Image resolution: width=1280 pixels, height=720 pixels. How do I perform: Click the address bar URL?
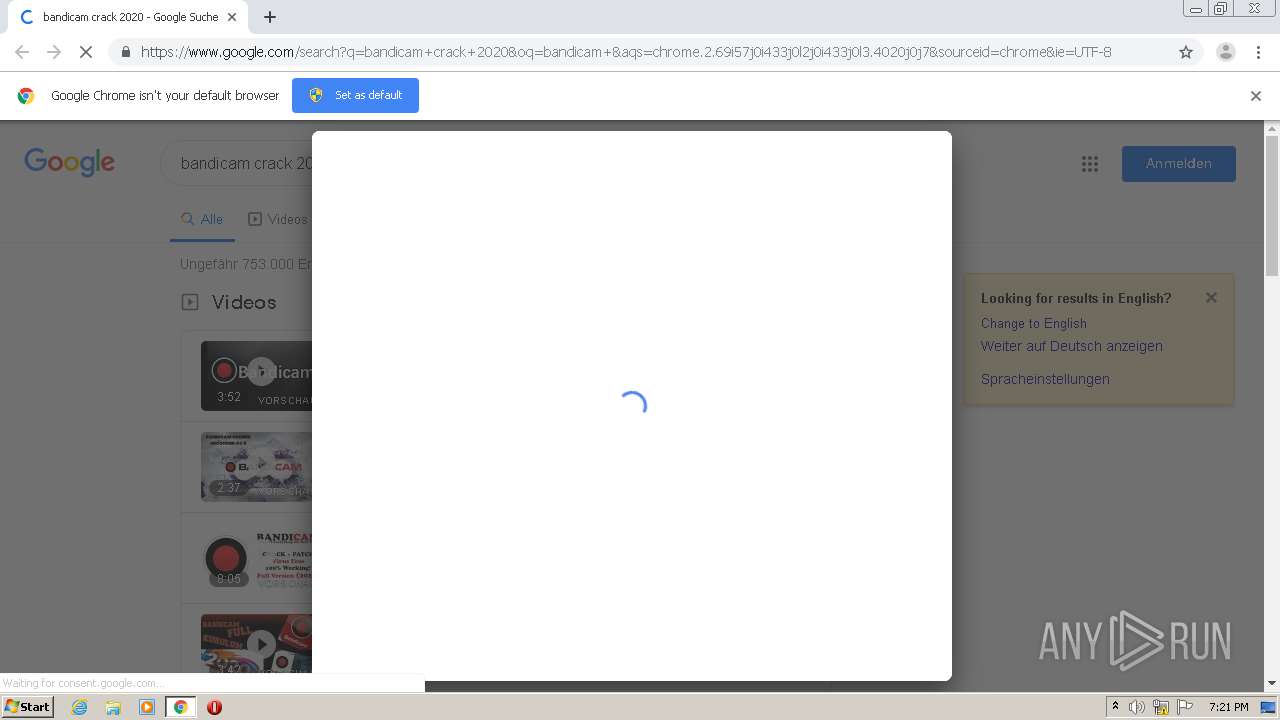click(x=626, y=52)
